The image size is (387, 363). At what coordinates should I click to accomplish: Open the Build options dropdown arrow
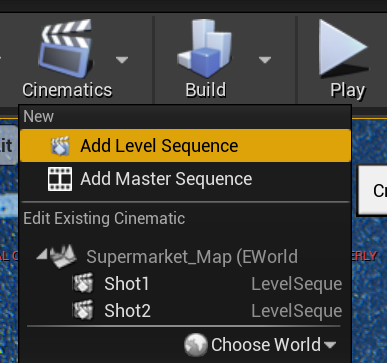(x=265, y=60)
